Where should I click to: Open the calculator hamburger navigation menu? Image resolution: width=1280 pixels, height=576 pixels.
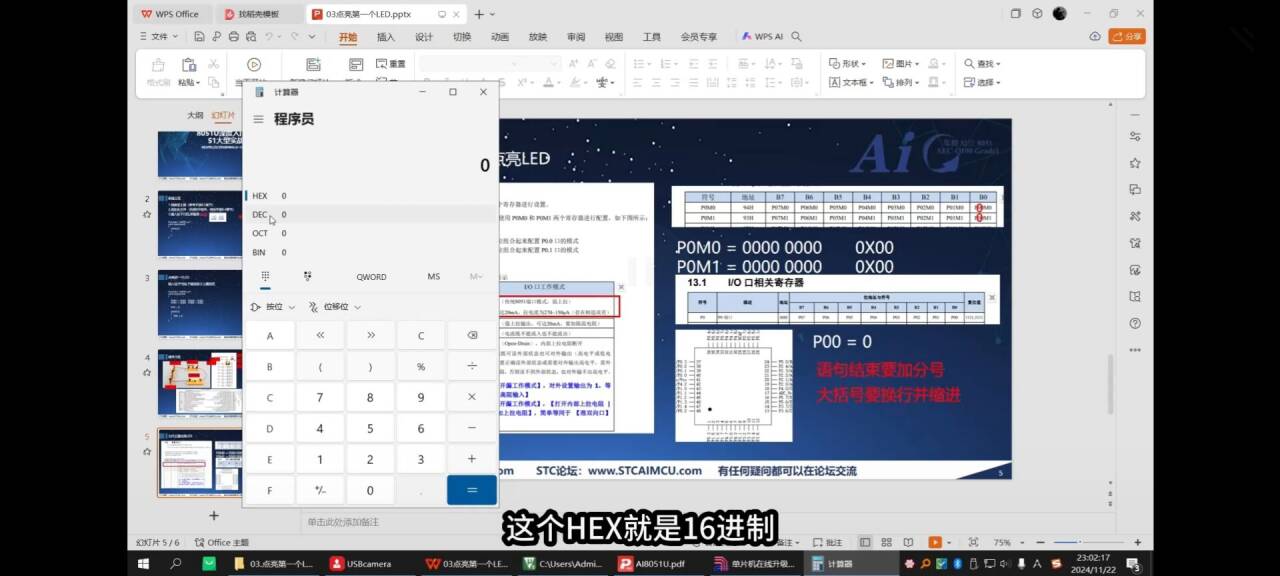pos(258,119)
